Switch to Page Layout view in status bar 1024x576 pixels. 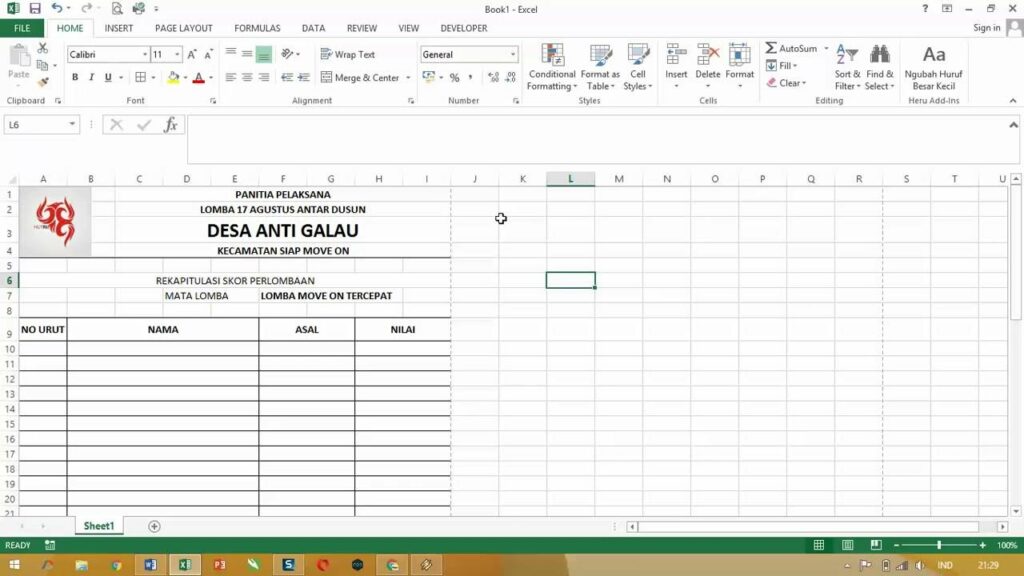pos(848,545)
